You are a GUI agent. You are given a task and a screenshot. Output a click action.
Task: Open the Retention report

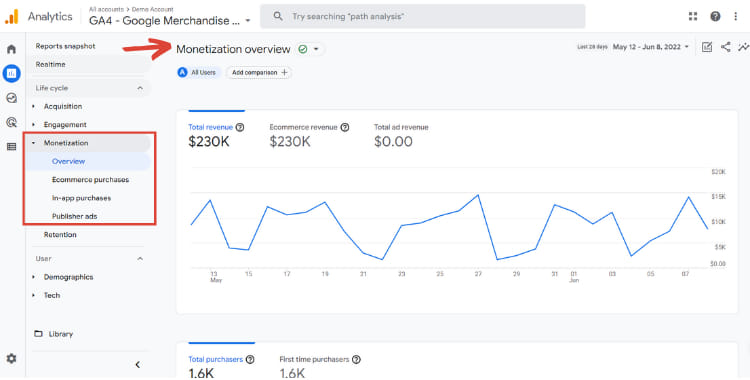coord(60,235)
